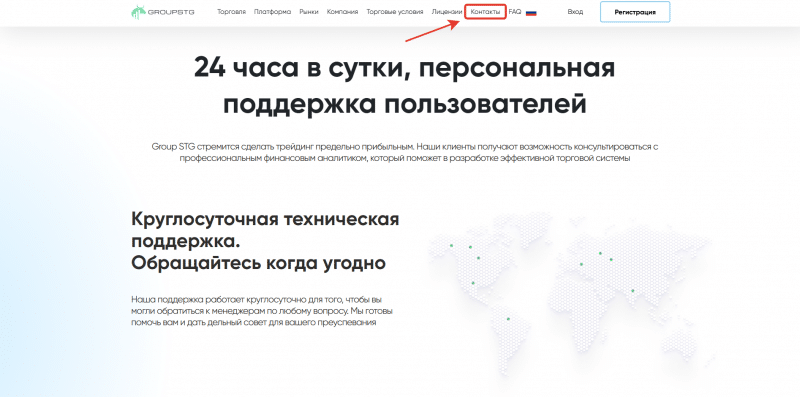Screen dimensions: 800x397
Task: Go to the Контакты page
Action: point(485,12)
